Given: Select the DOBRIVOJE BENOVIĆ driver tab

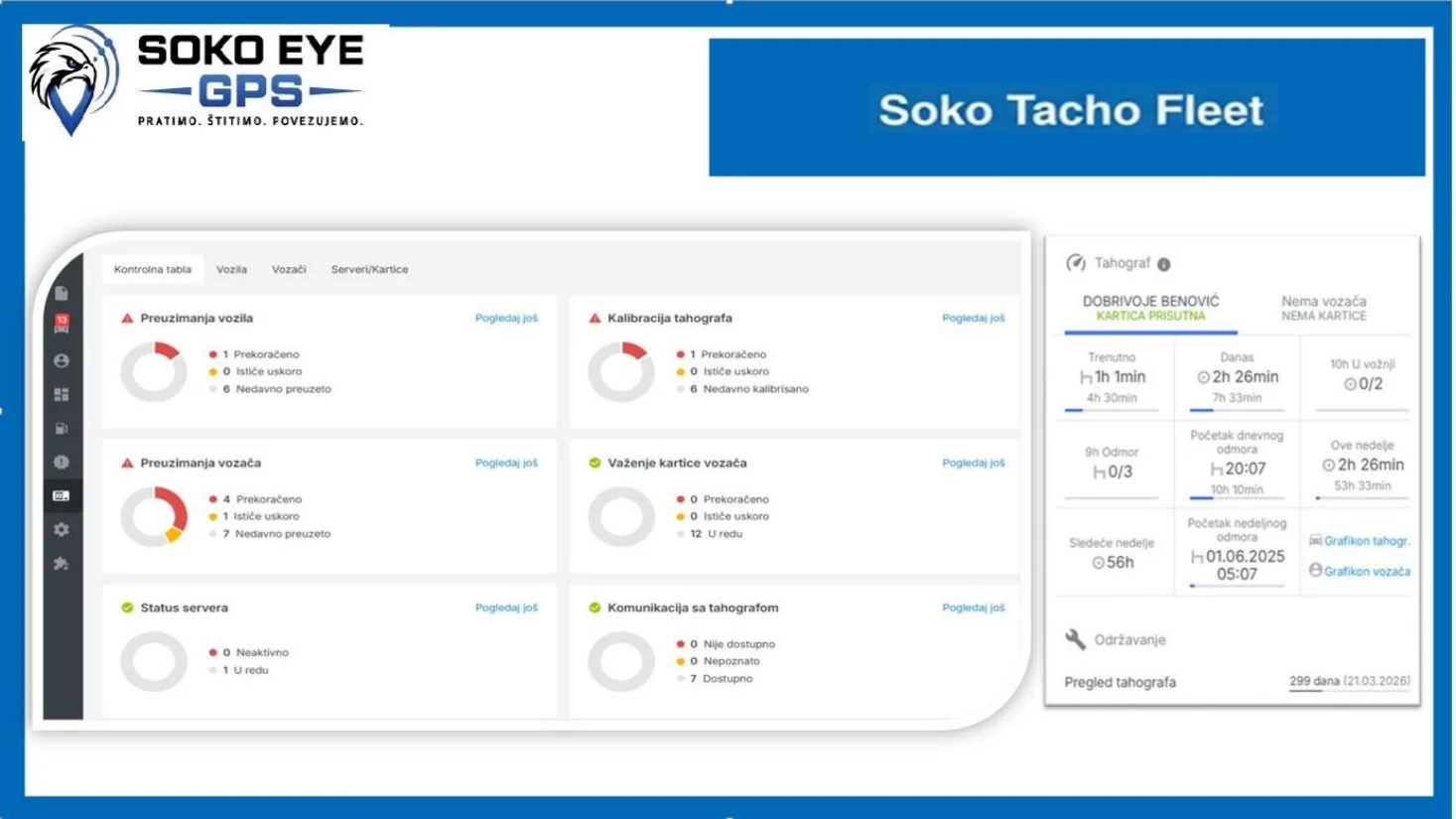Looking at the screenshot, I should pyautogui.click(x=1150, y=308).
